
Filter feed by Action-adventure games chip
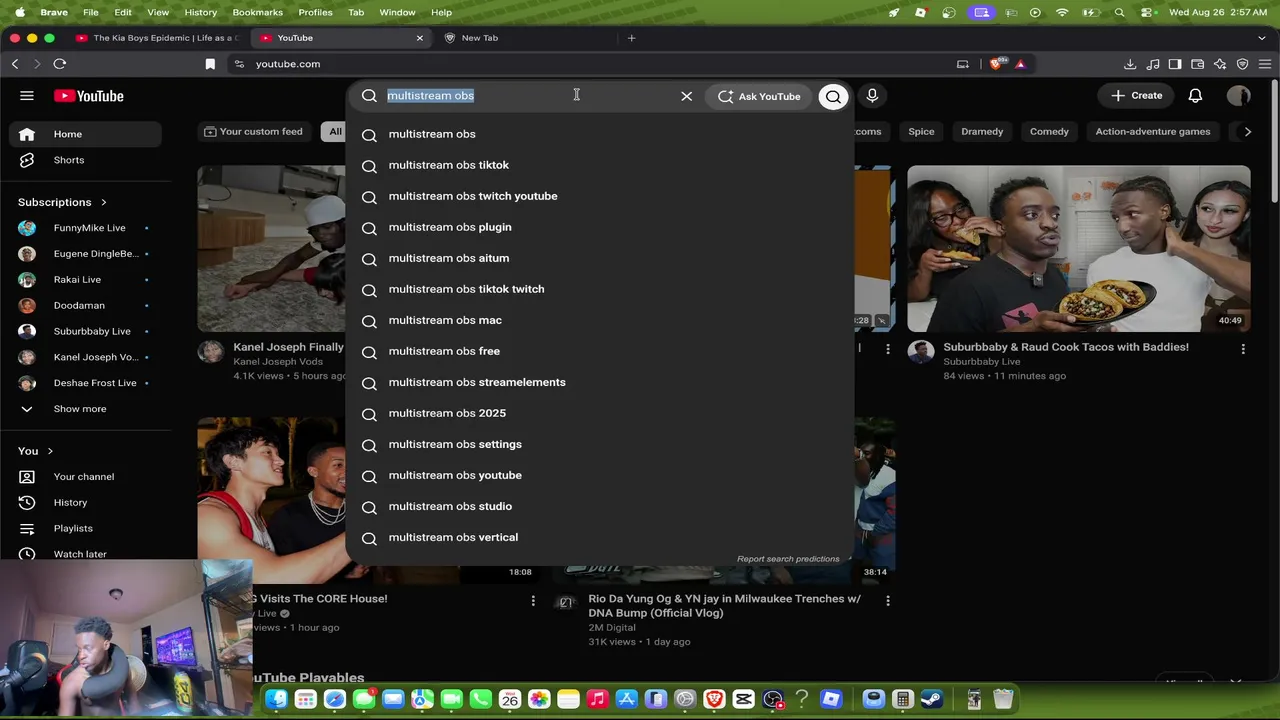1152,131
